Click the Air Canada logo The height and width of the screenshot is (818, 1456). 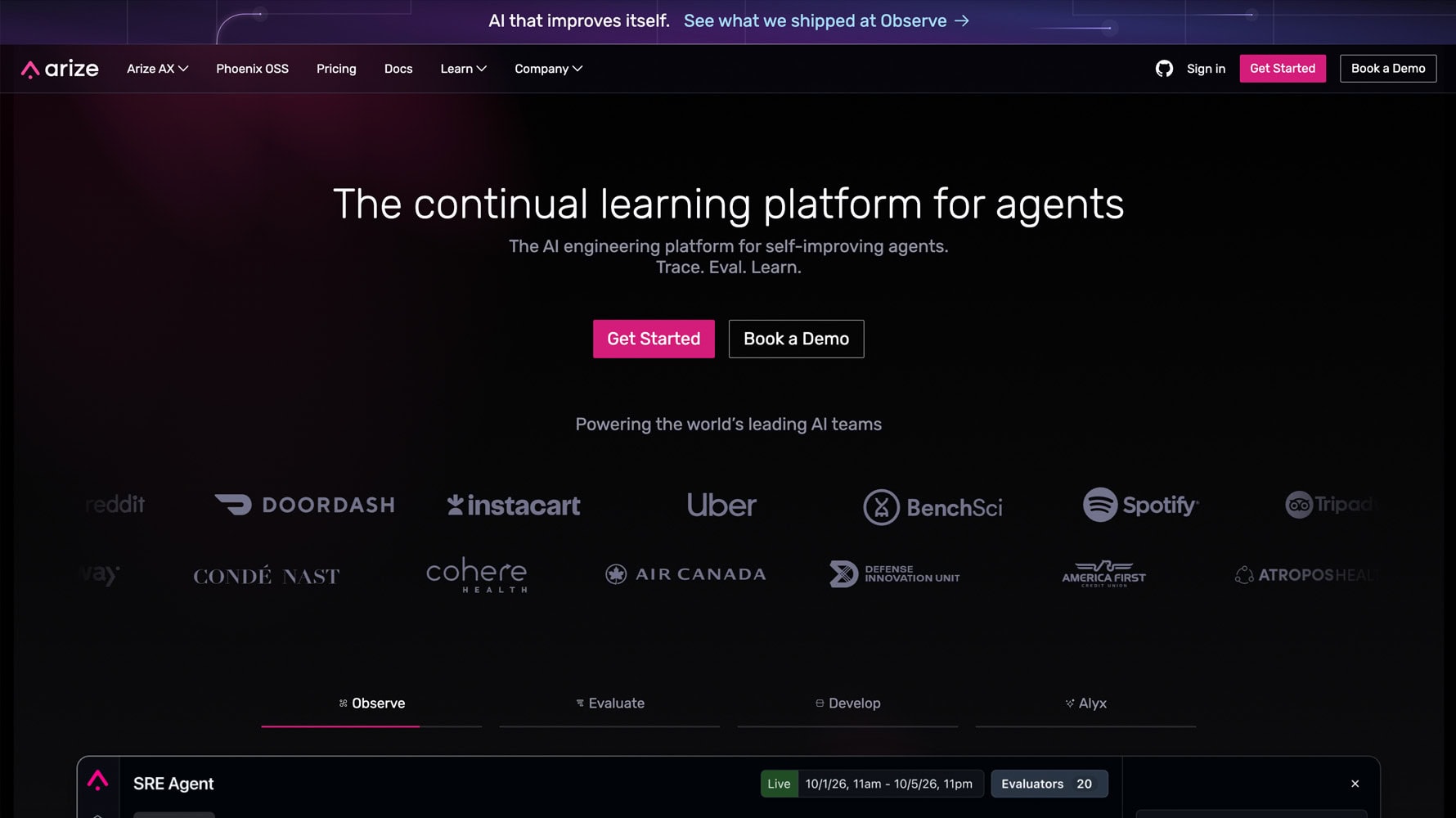pyautogui.click(x=685, y=574)
